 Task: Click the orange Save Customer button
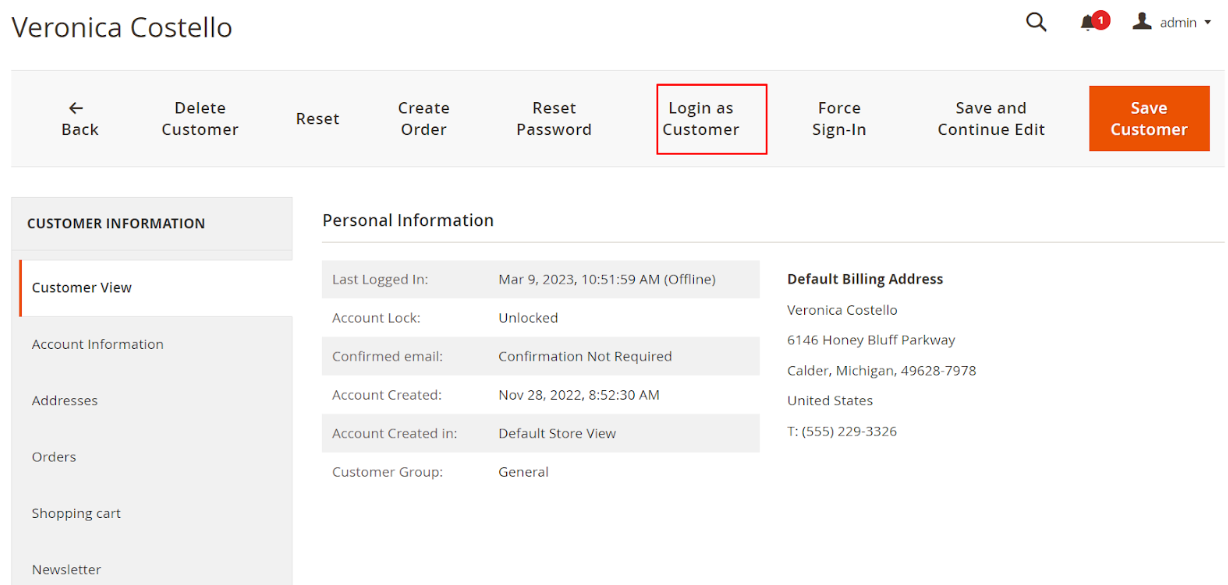[1148, 119]
